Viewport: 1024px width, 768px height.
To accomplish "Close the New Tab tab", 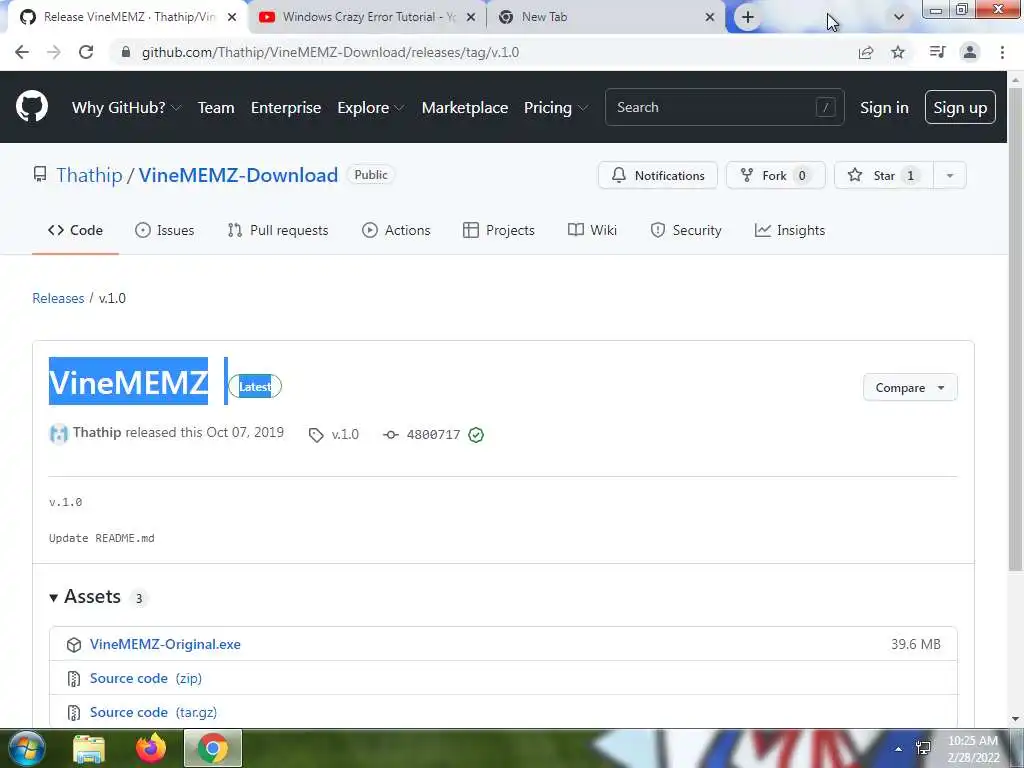I will [x=710, y=17].
